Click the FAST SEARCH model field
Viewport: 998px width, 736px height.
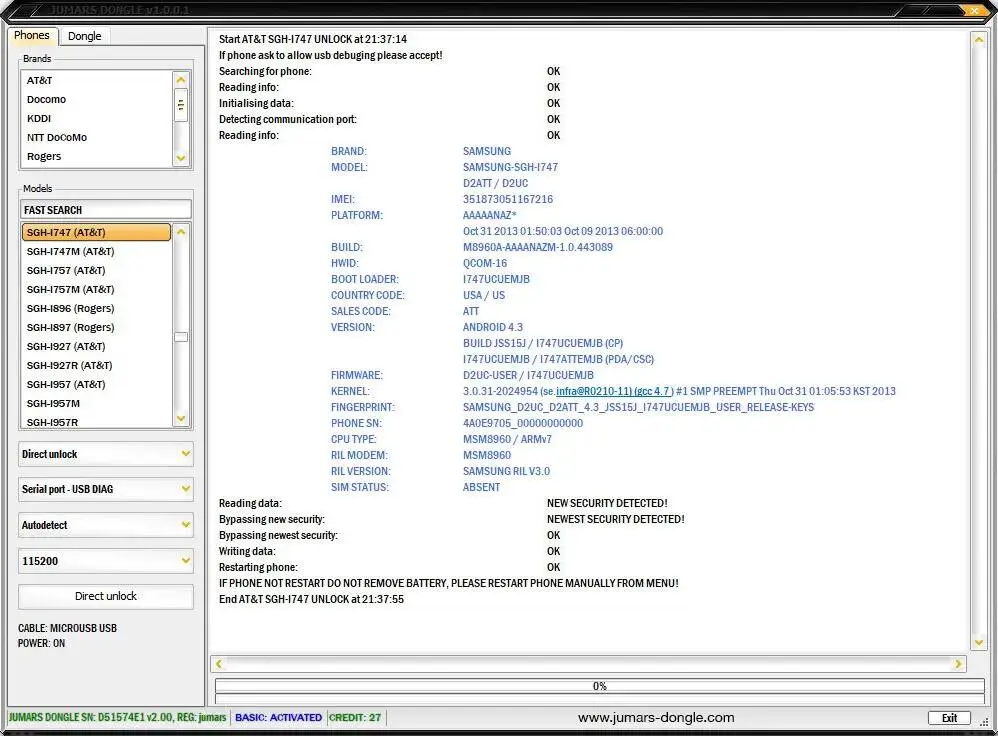click(x=106, y=210)
